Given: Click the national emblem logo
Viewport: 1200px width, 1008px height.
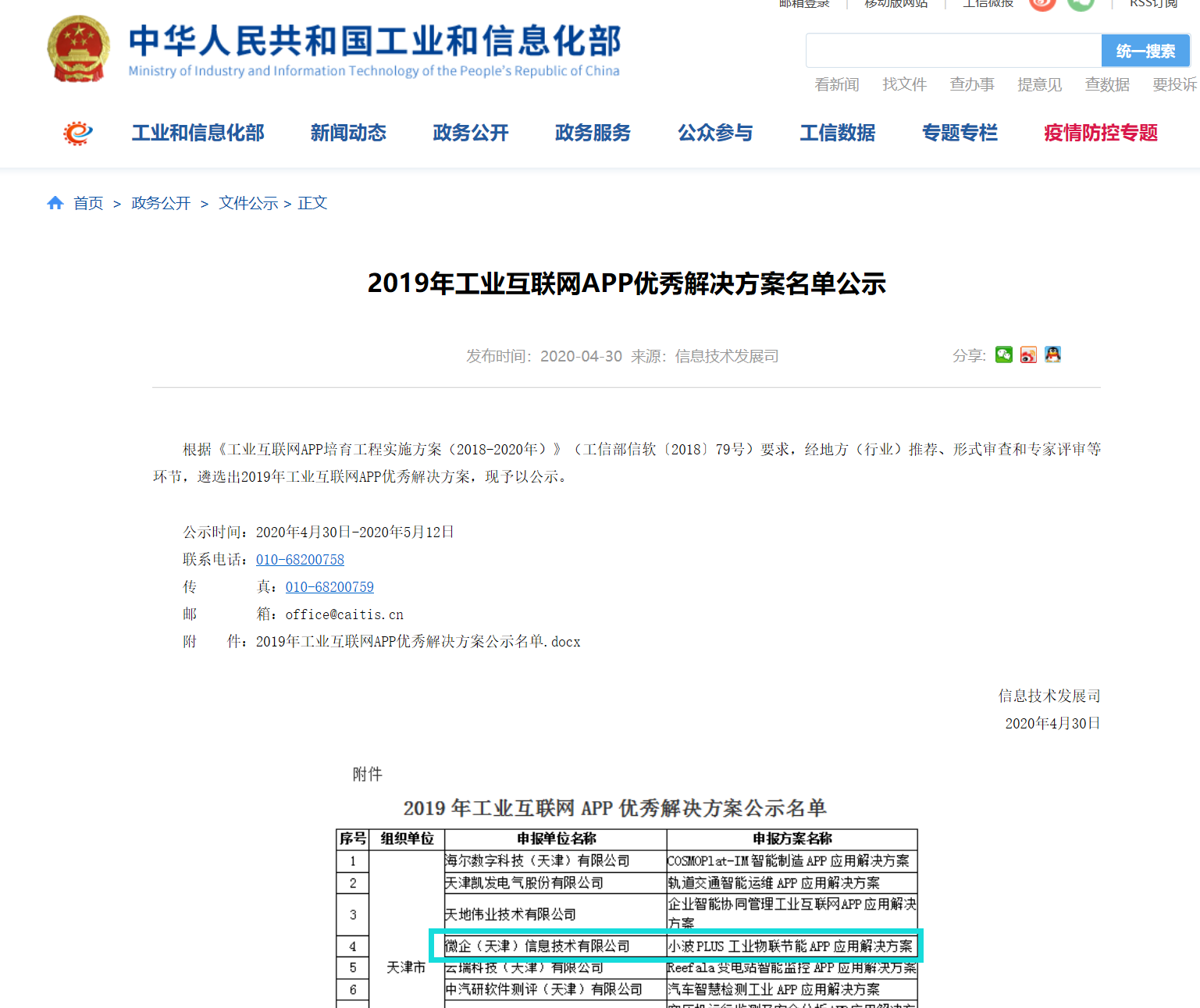Looking at the screenshot, I should click(x=78, y=49).
